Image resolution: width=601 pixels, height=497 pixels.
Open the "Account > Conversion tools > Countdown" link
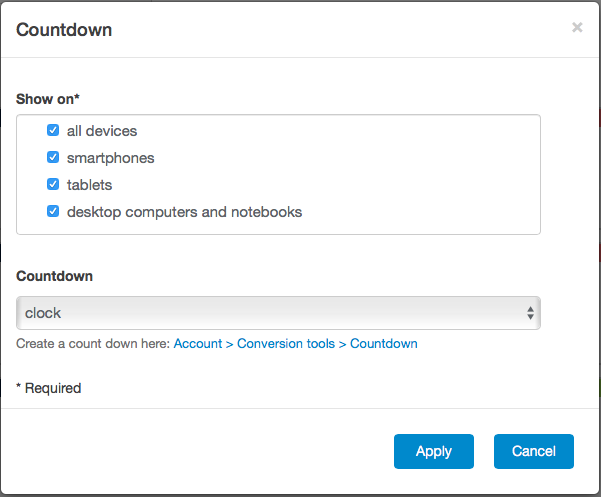point(295,343)
